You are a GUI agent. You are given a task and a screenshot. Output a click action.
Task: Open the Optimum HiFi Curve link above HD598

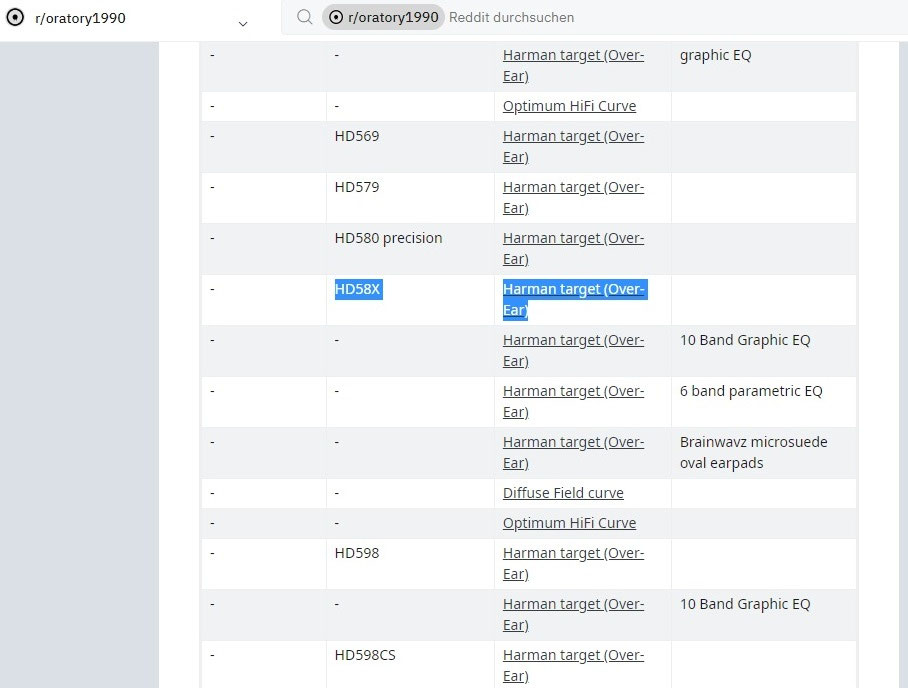[569, 523]
